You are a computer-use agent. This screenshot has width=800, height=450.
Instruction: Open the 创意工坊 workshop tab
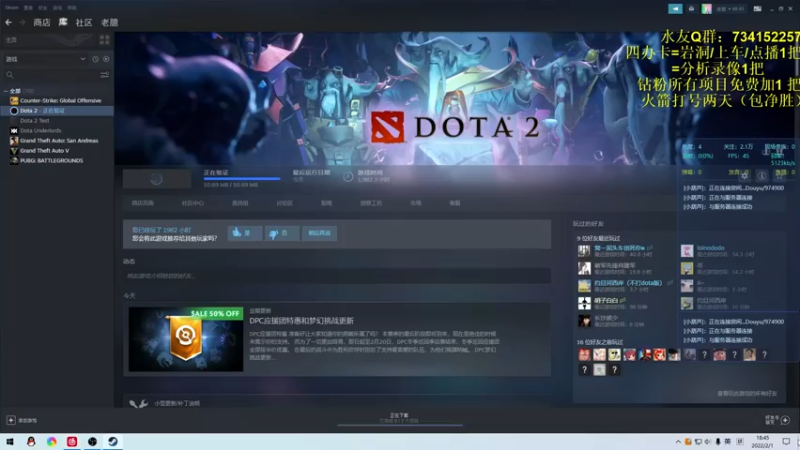[x=371, y=203]
